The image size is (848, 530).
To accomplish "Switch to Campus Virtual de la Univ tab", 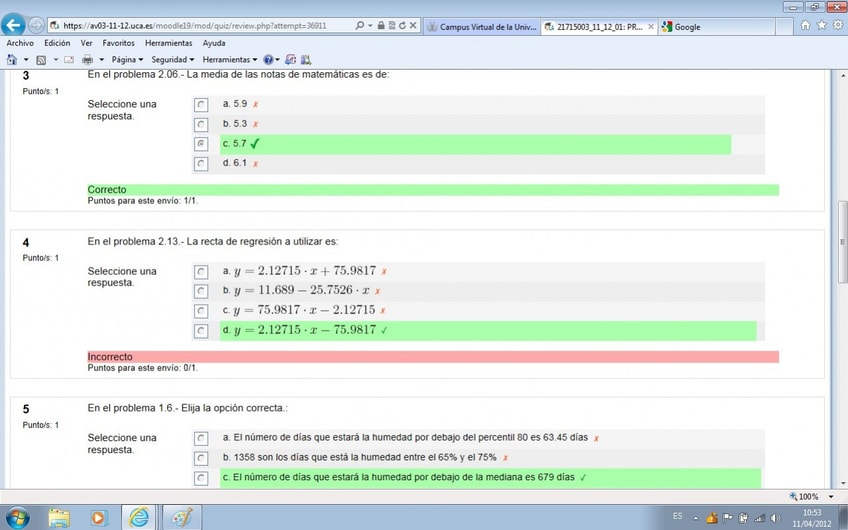I will [x=481, y=26].
